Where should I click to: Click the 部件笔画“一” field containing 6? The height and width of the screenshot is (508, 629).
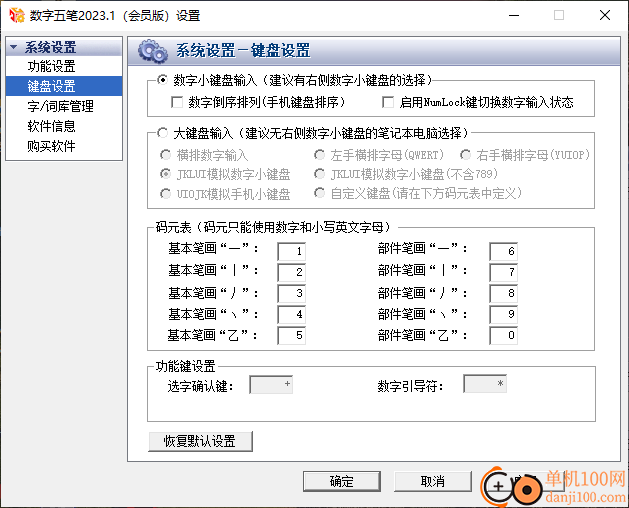(503, 251)
